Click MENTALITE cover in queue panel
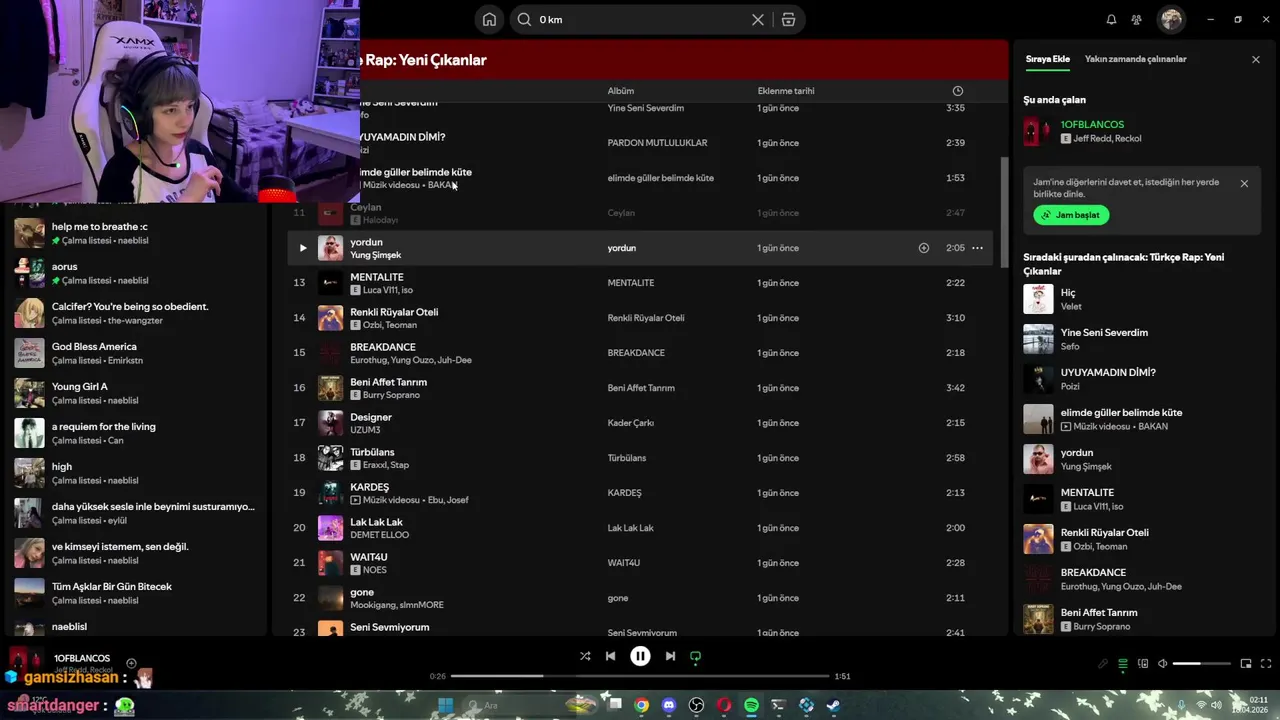Screen dimensions: 1280x720 [1038, 499]
